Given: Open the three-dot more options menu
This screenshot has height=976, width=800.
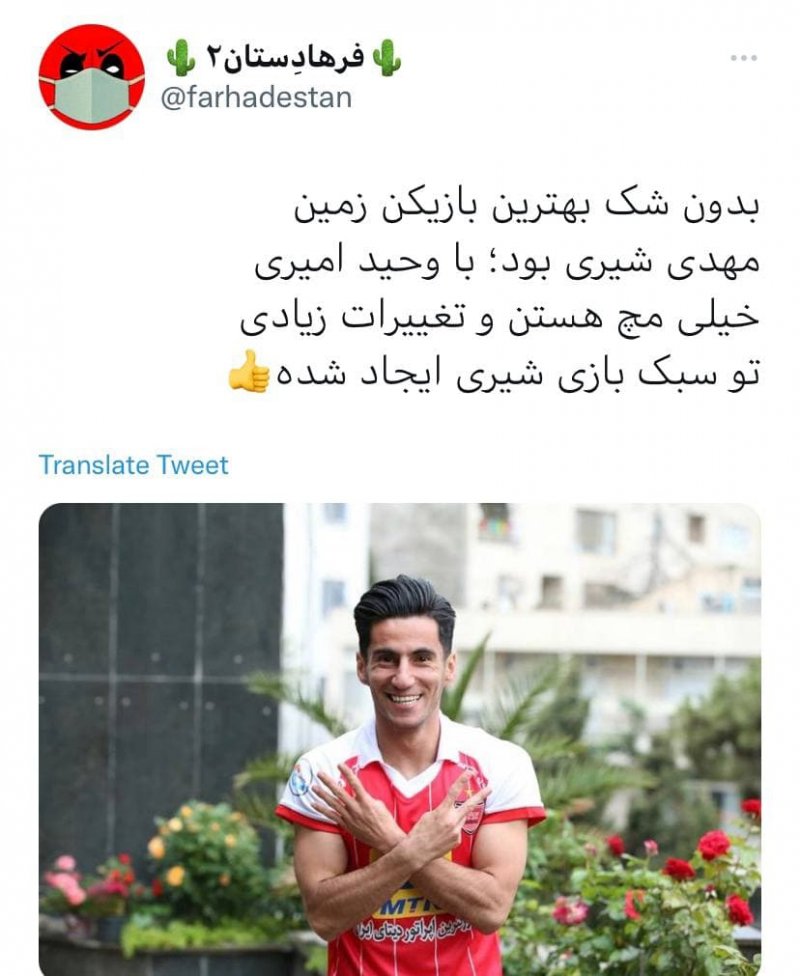Looking at the screenshot, I should point(744,58).
